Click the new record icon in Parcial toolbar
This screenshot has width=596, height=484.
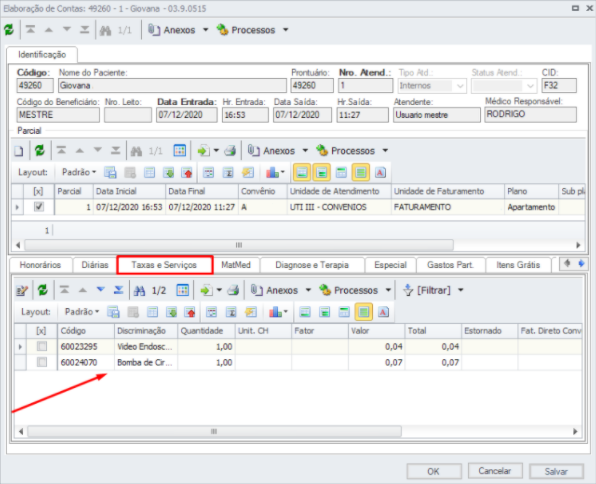[x=19, y=151]
